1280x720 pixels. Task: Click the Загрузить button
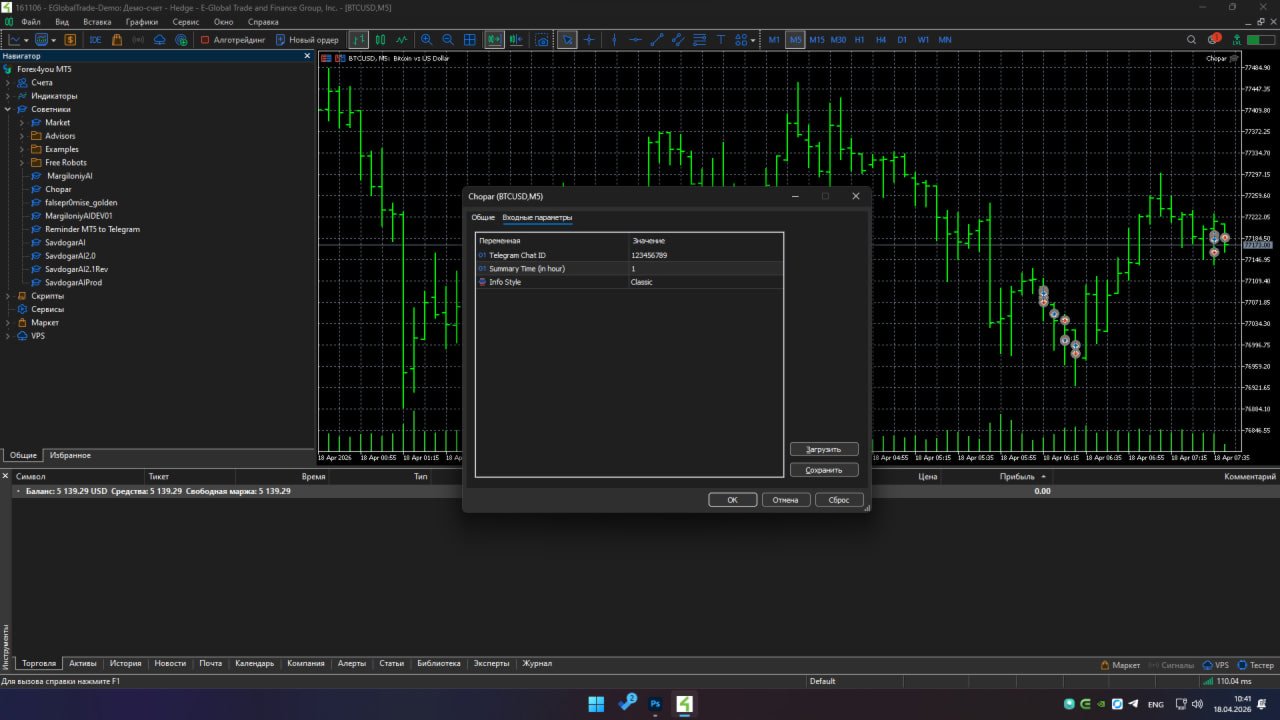click(x=824, y=450)
